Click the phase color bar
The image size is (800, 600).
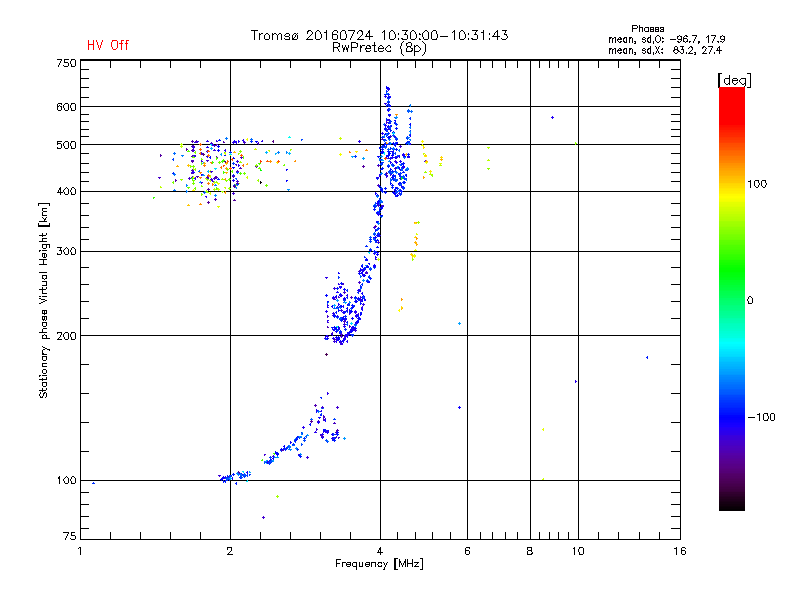pos(732,298)
